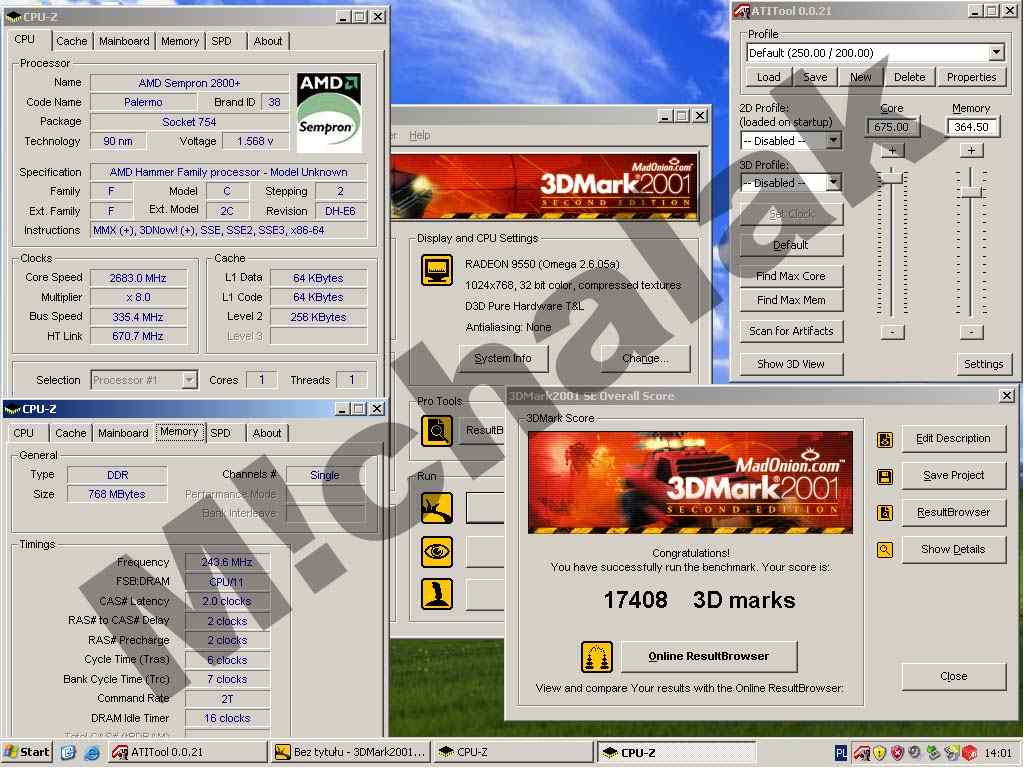Screen dimensions: 1024x768
Task: Open the Processor #1 selection dropdown
Action: [189, 380]
